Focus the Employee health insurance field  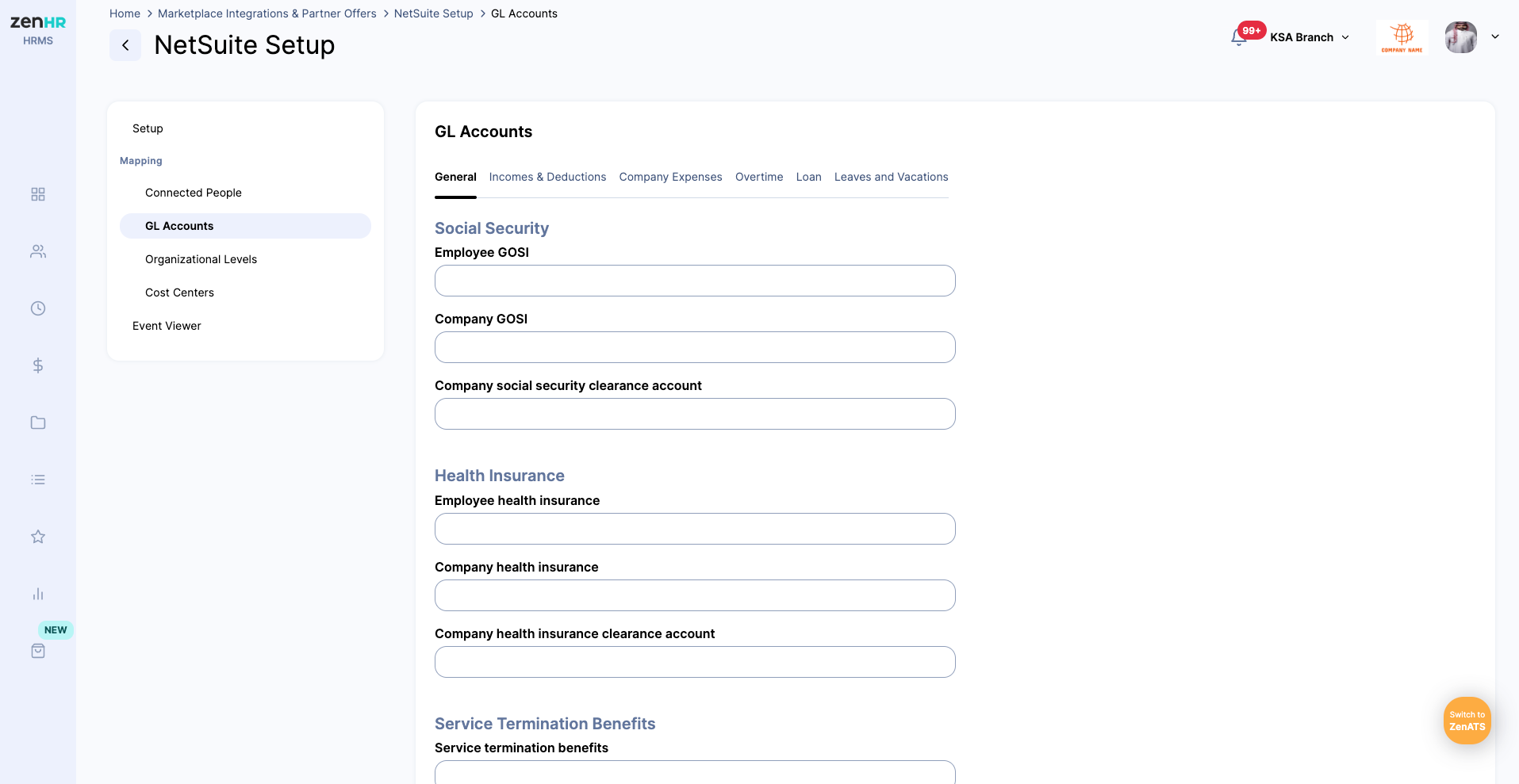coord(695,529)
